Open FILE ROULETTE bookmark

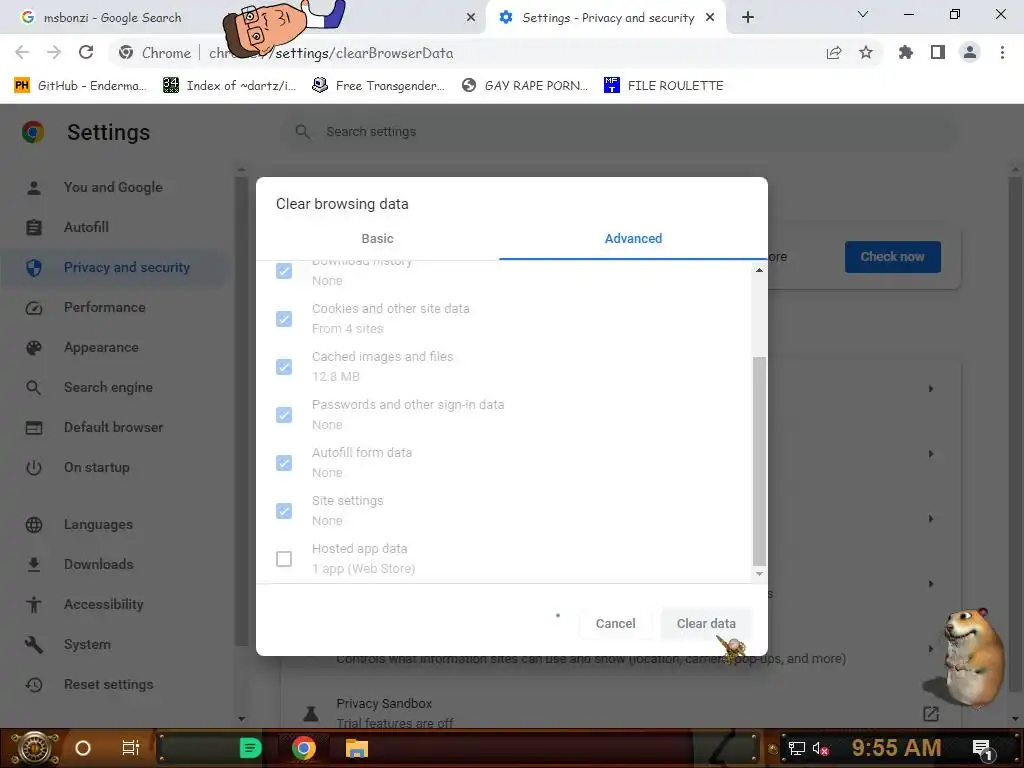tap(664, 86)
